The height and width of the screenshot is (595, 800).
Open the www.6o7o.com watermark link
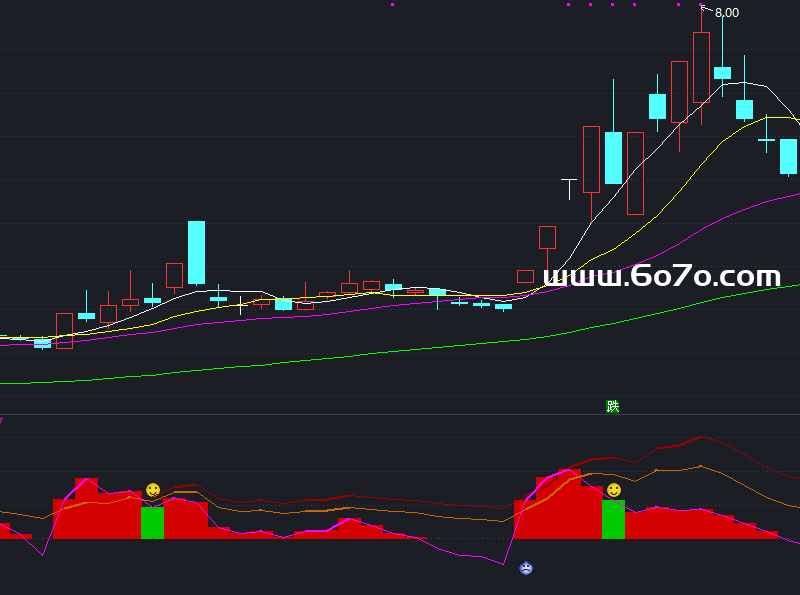pyautogui.click(x=662, y=276)
